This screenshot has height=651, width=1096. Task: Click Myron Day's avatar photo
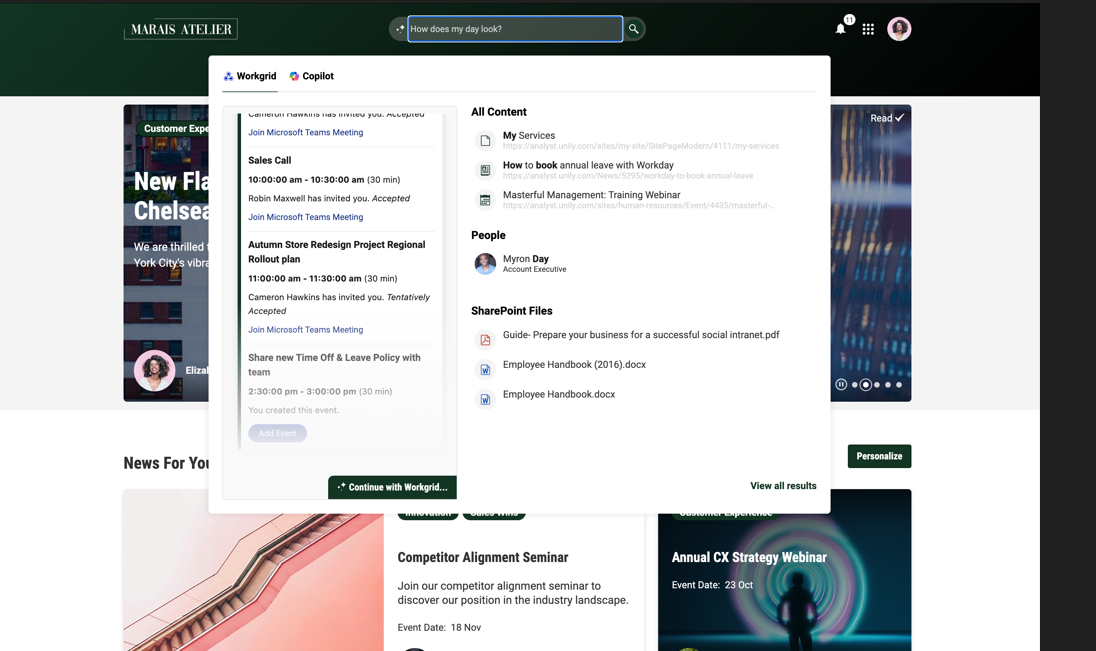point(485,264)
